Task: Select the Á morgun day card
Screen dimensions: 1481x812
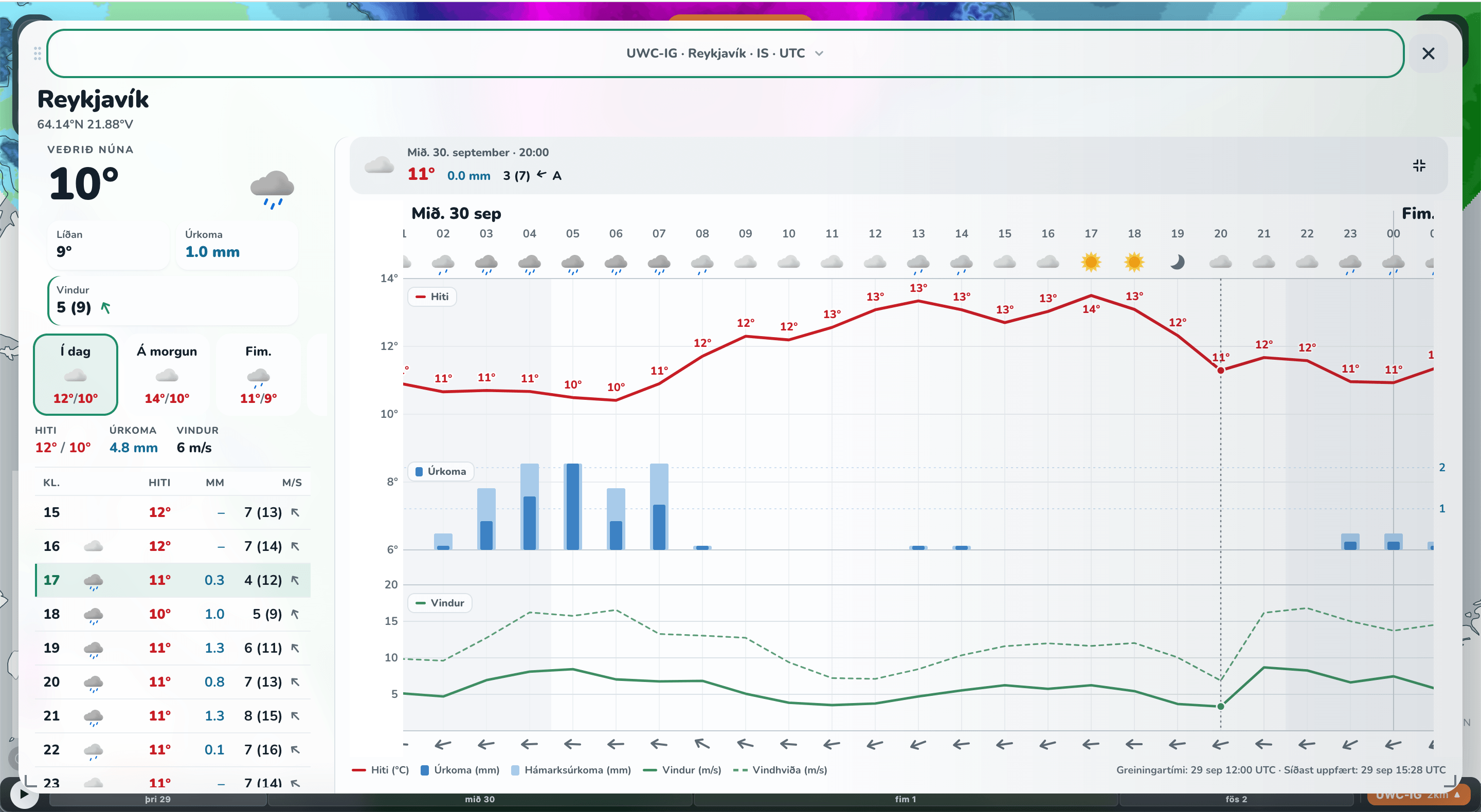Action: click(x=167, y=374)
